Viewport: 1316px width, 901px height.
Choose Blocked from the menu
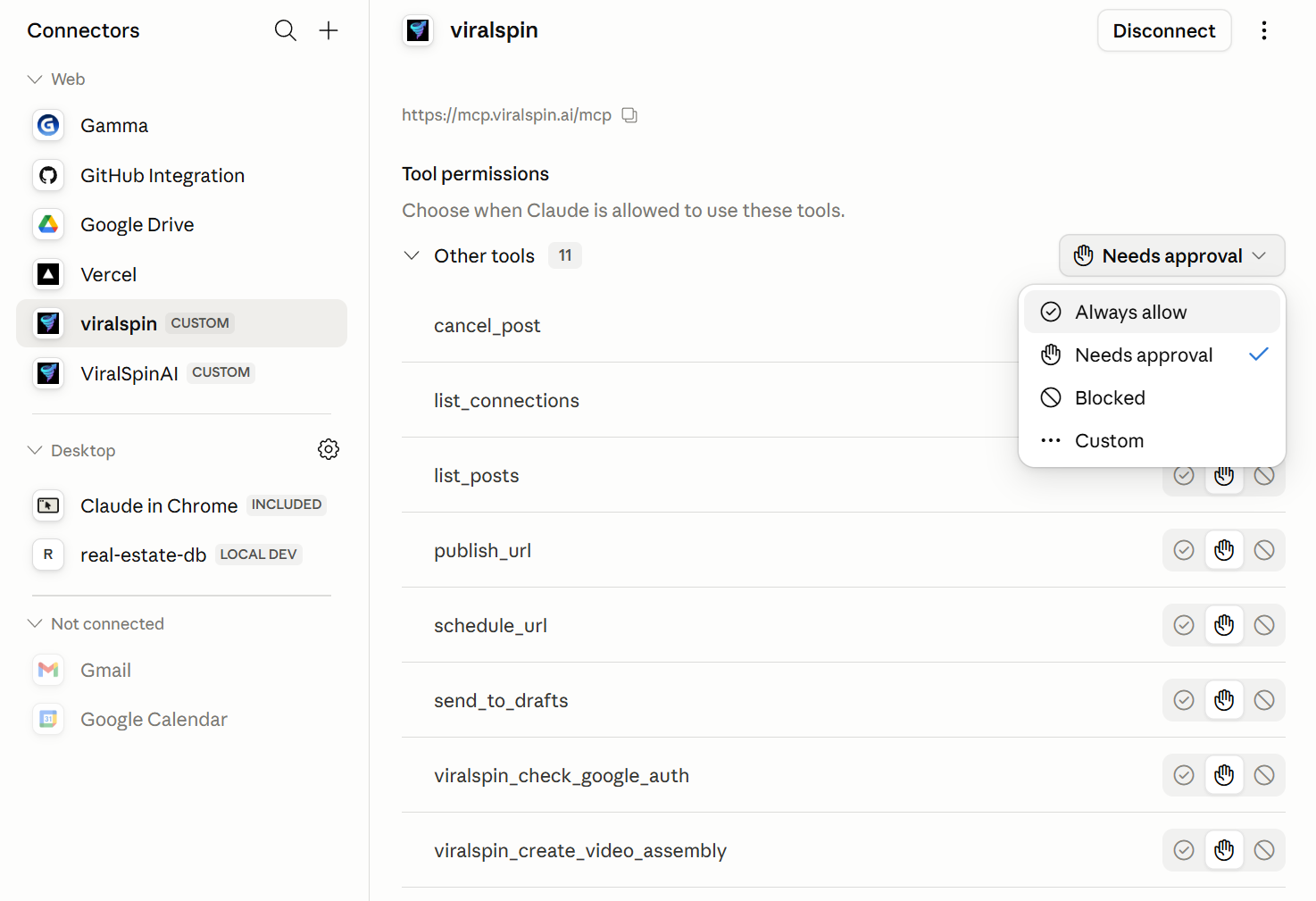point(1152,397)
